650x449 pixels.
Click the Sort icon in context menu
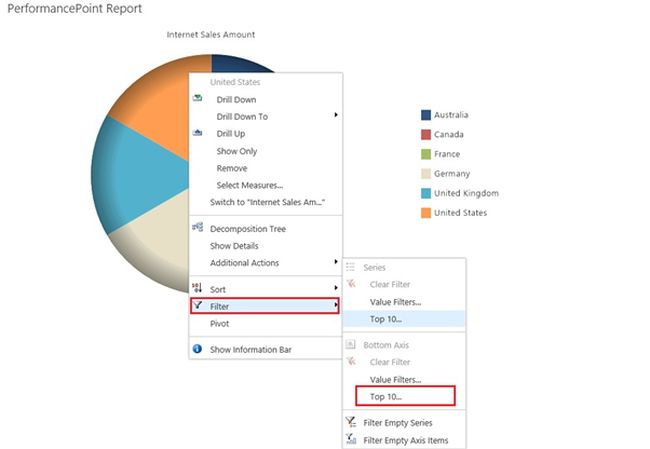point(198,288)
